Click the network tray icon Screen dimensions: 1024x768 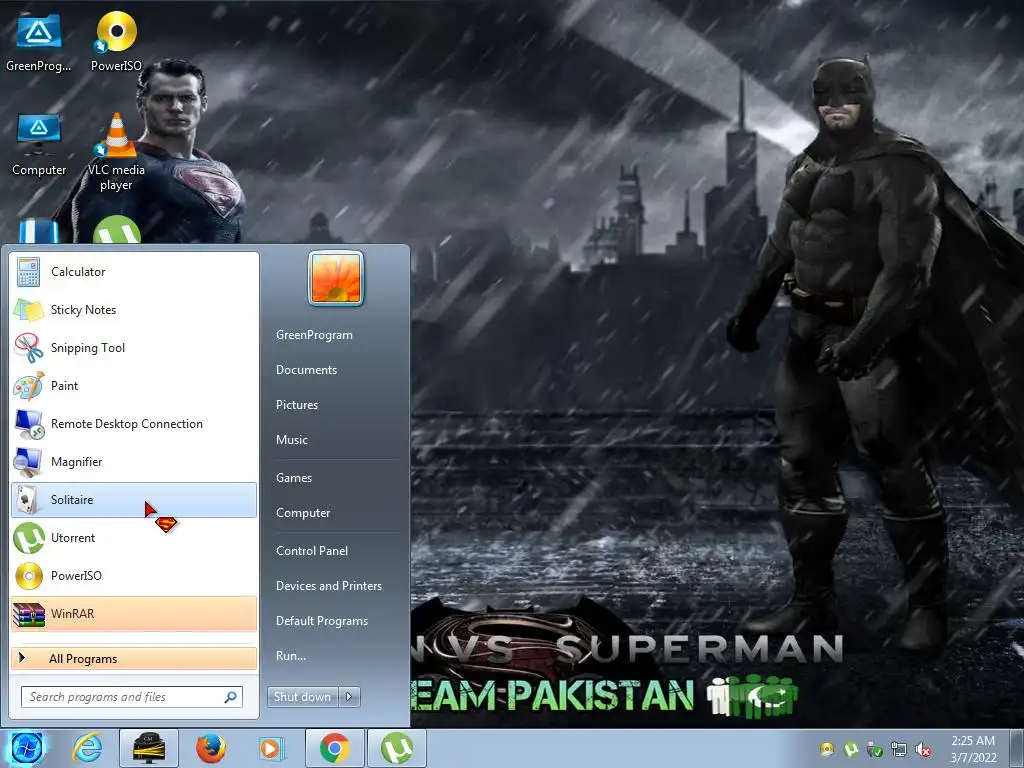pyautogui.click(x=899, y=750)
